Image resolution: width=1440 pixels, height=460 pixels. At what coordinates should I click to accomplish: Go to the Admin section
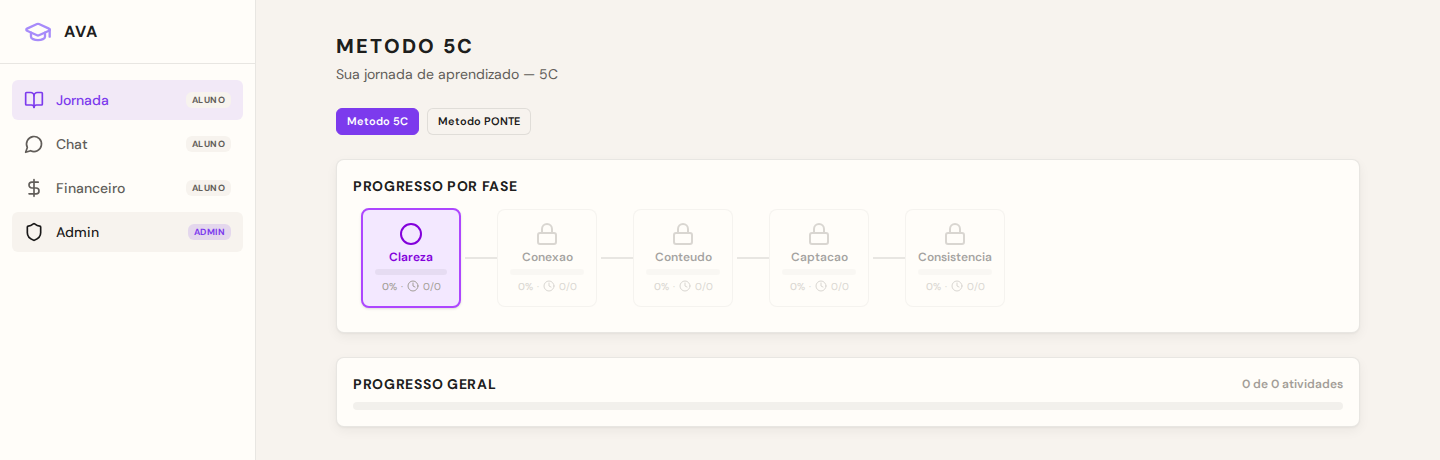click(x=127, y=232)
